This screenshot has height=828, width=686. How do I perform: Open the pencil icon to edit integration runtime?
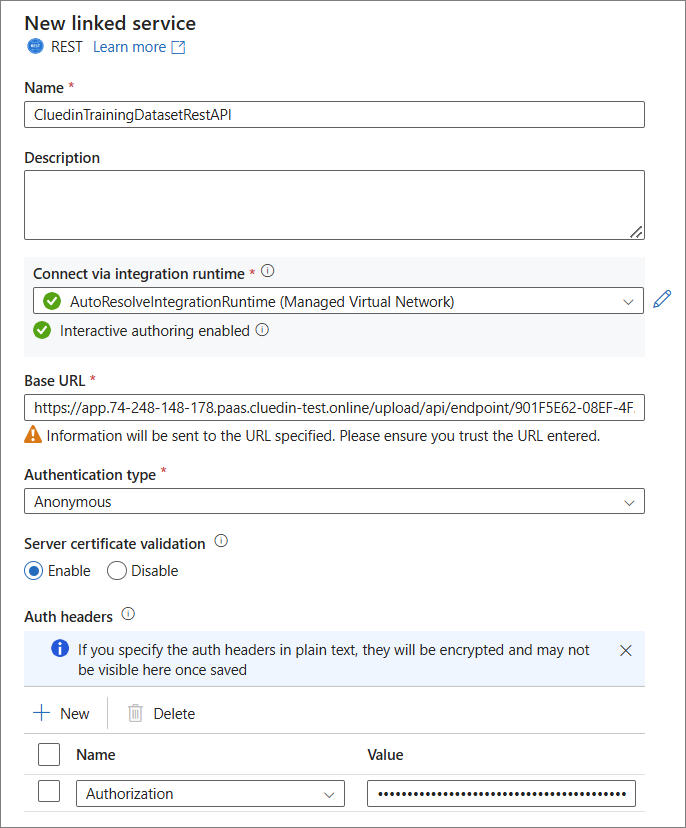point(662,300)
